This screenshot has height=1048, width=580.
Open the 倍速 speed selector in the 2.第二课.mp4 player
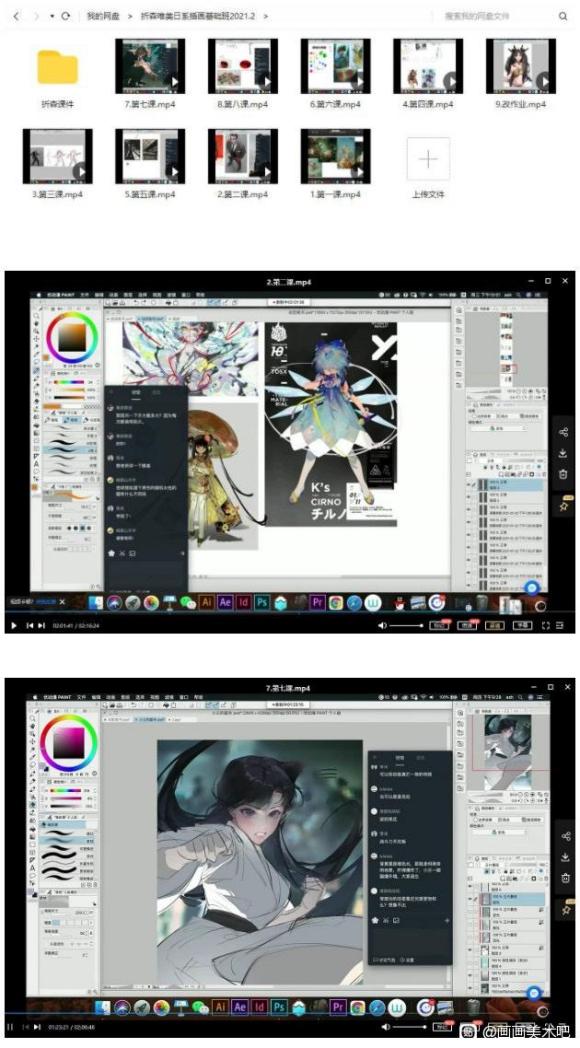click(438, 625)
